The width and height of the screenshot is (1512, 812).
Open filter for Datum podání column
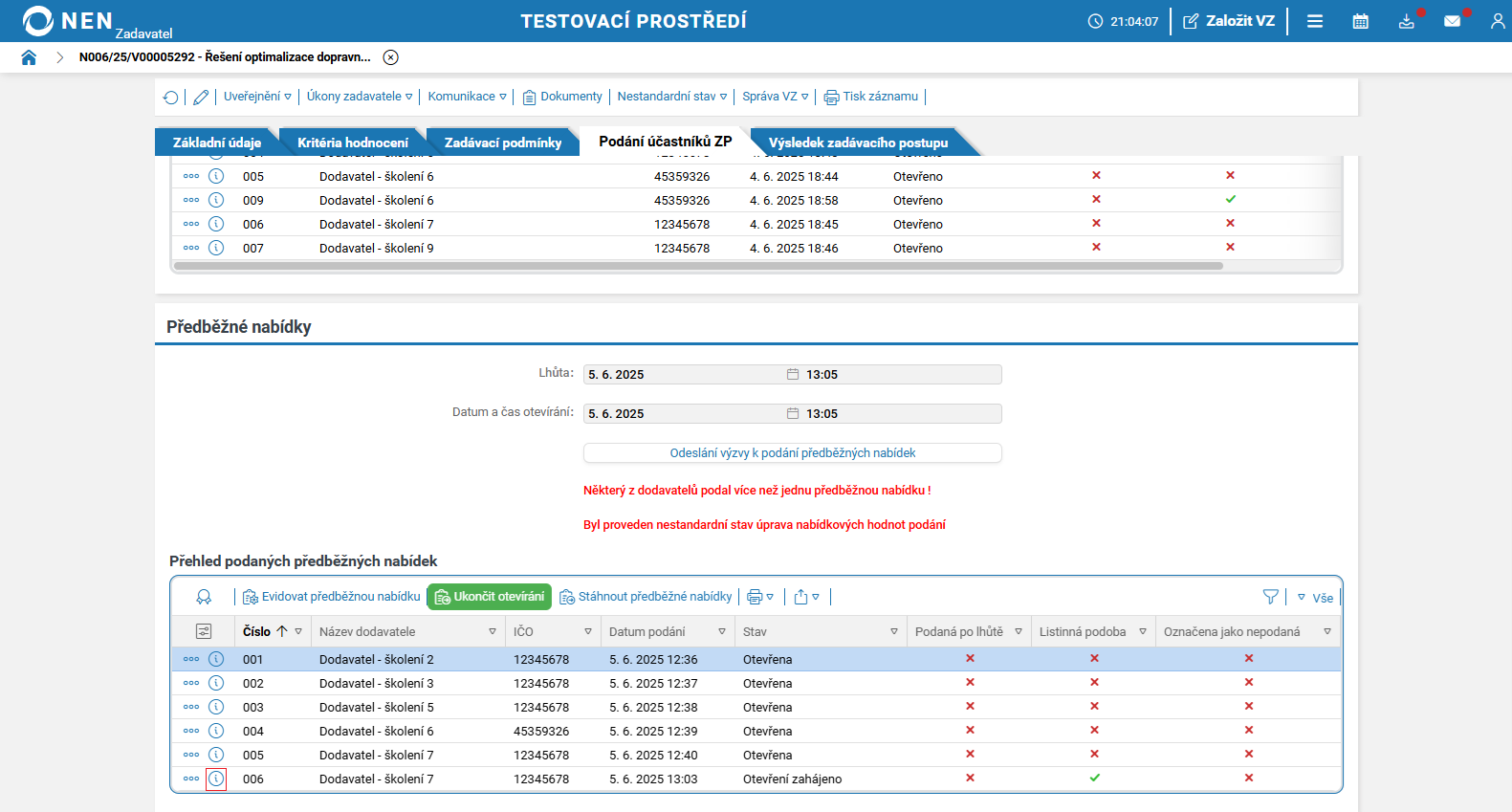(x=722, y=631)
